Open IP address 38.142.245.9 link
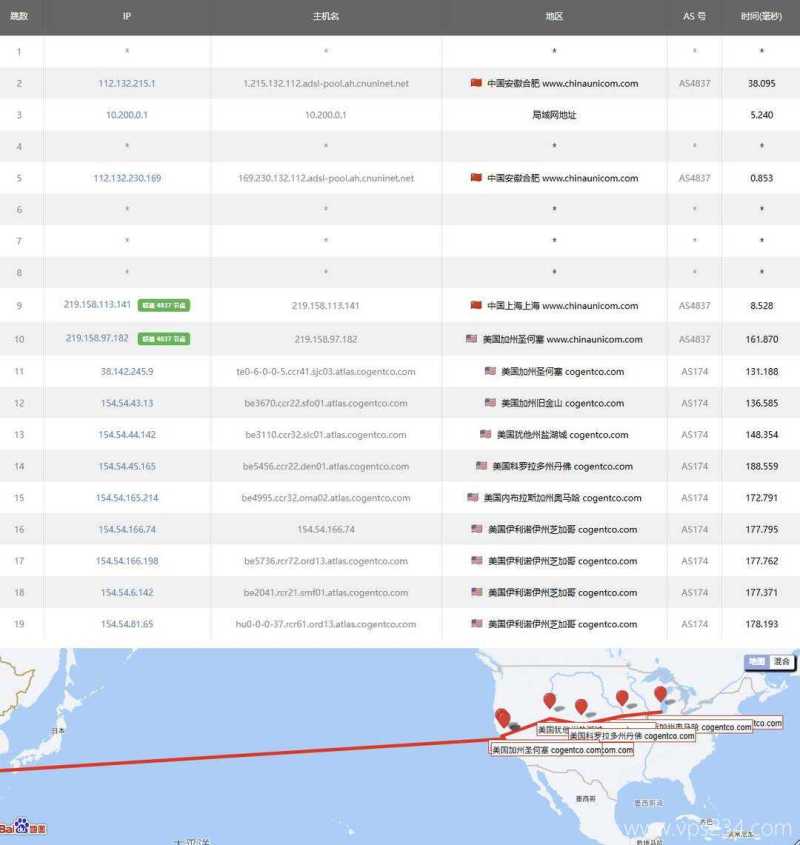800x845 pixels. (x=127, y=371)
